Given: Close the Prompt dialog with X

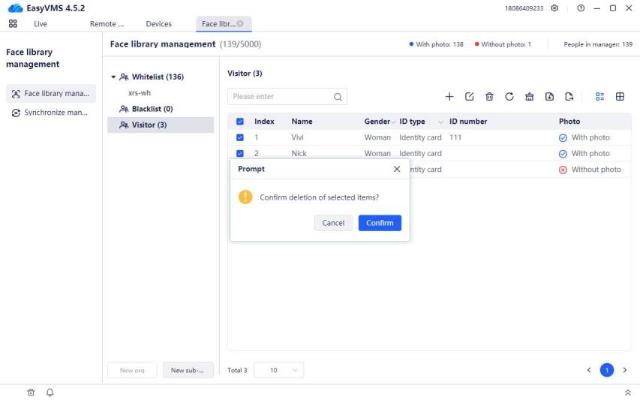Looking at the screenshot, I should (x=396, y=169).
